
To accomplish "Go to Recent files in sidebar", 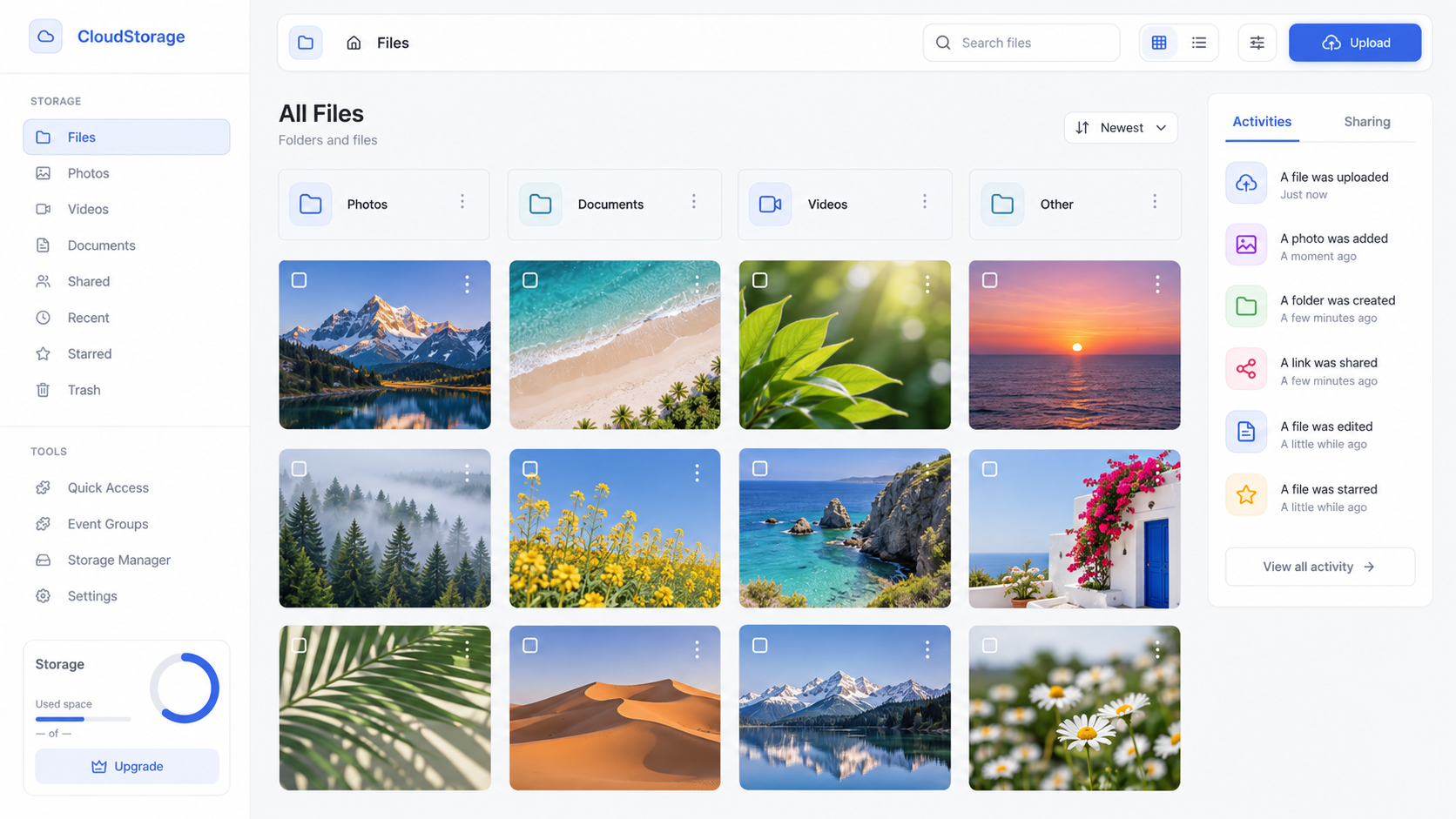I will (x=126, y=318).
